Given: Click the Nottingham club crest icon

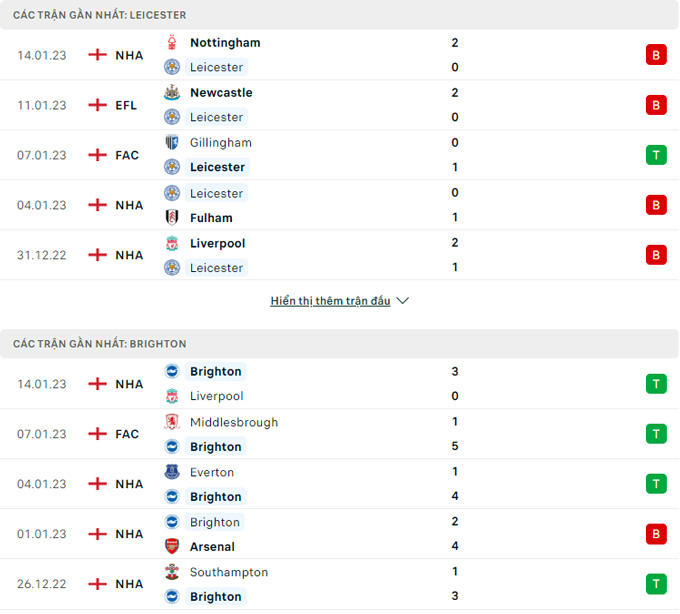Looking at the screenshot, I should [x=172, y=43].
